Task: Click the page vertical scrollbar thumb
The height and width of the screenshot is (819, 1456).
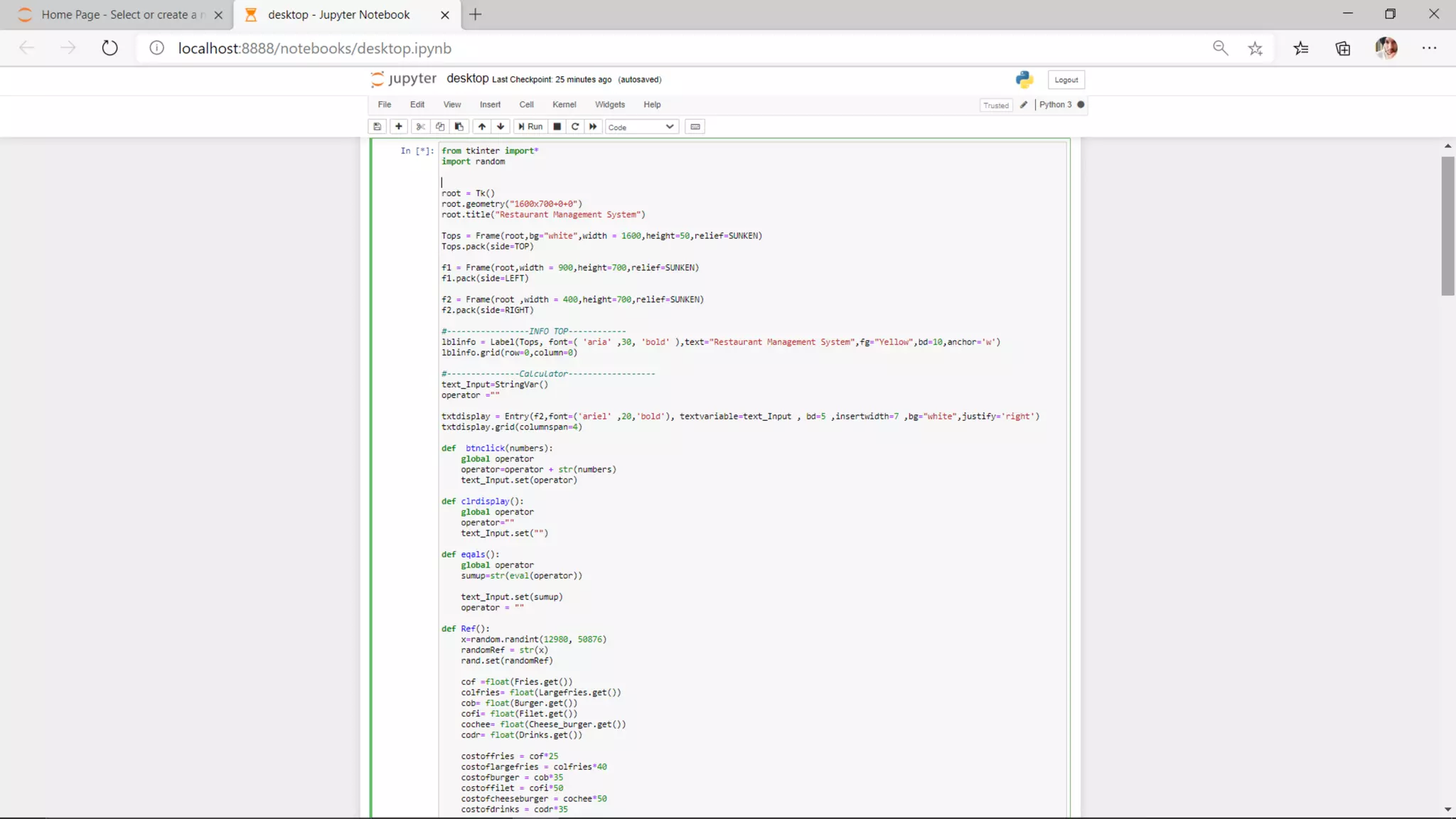Action: (1447, 225)
